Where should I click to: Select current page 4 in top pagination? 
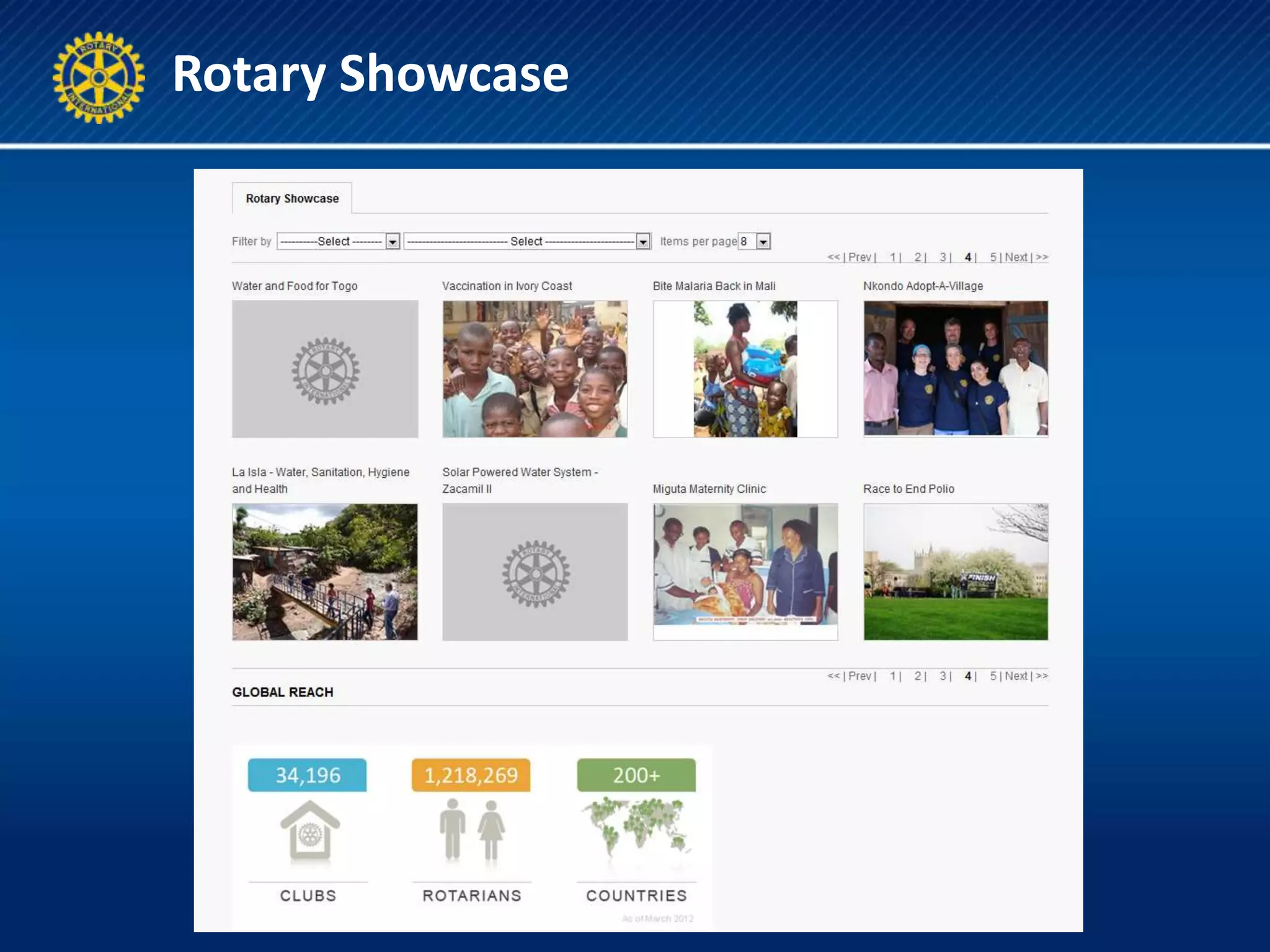[968, 257]
